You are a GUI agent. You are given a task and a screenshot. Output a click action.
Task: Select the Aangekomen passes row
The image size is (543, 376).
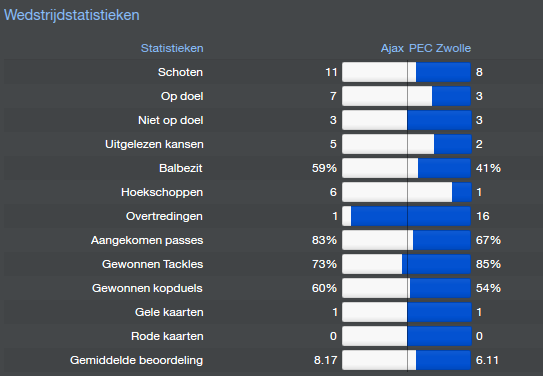(272, 240)
